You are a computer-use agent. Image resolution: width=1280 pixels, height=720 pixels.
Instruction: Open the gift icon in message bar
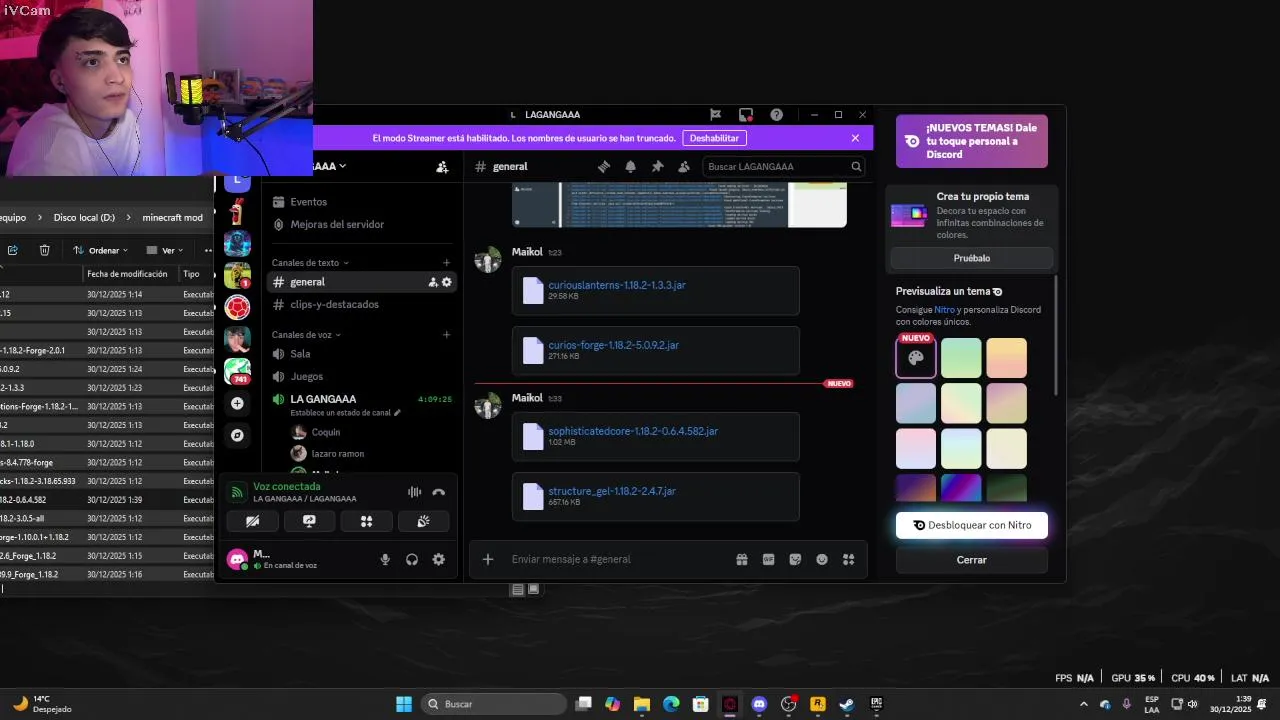point(742,559)
